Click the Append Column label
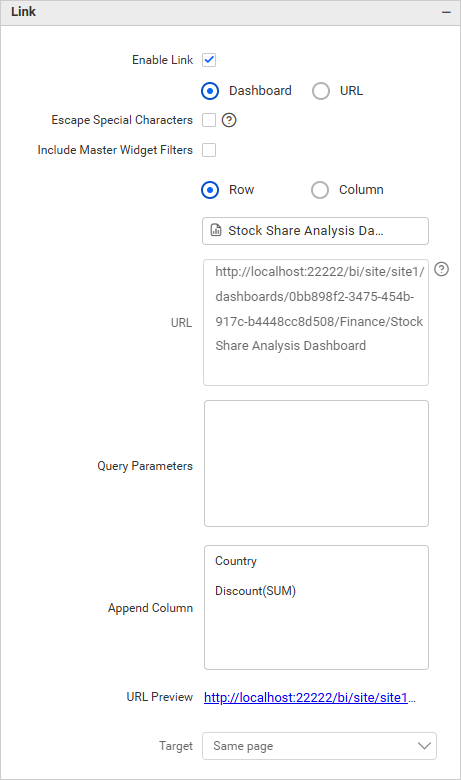 [150, 608]
